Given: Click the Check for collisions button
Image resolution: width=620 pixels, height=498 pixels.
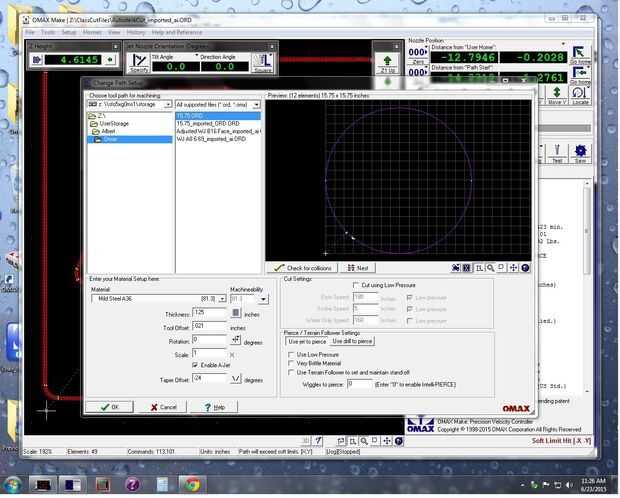Looking at the screenshot, I should click(x=304, y=268).
